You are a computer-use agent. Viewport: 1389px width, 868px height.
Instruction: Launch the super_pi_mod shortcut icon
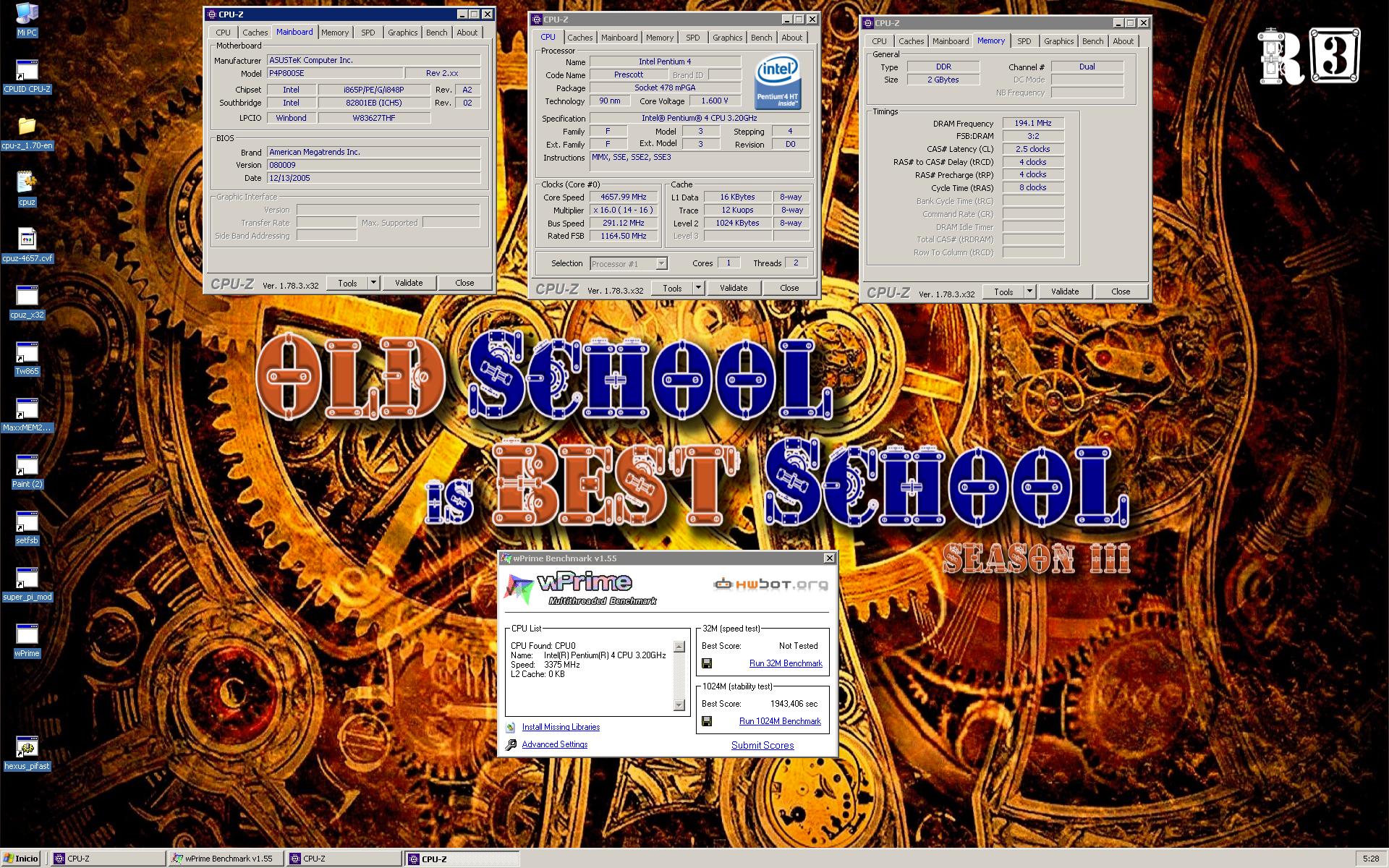27,577
